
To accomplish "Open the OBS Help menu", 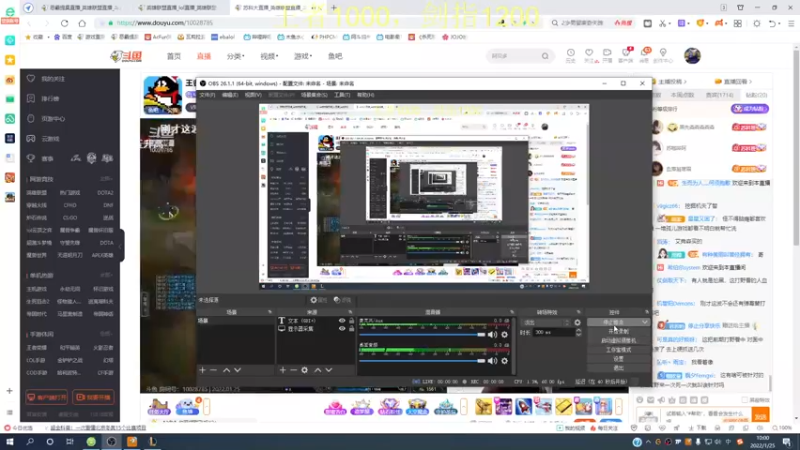I will [x=365, y=95].
